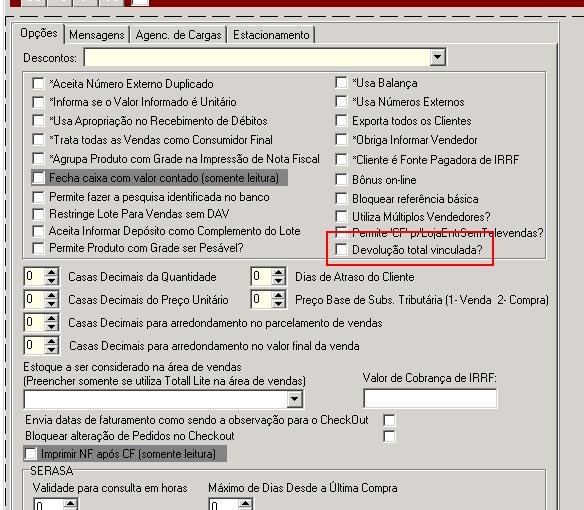Viewport: 584px width, 510px height.
Task: Enable Usa Números Externos
Action: 341,102
